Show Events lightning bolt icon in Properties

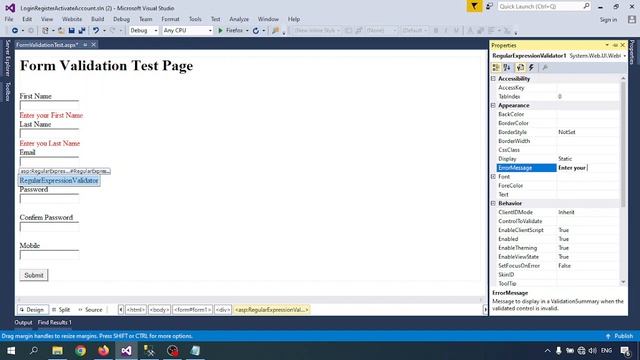pos(531,68)
